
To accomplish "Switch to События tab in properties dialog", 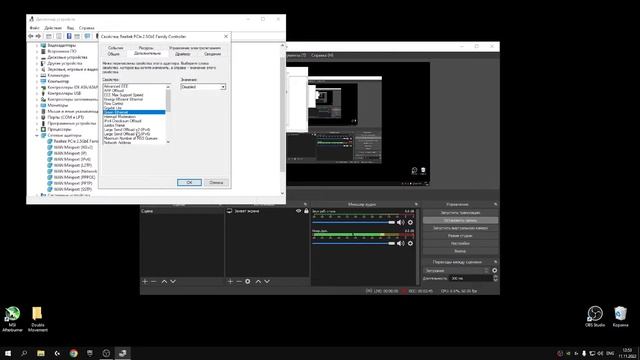I will click(x=116, y=48).
